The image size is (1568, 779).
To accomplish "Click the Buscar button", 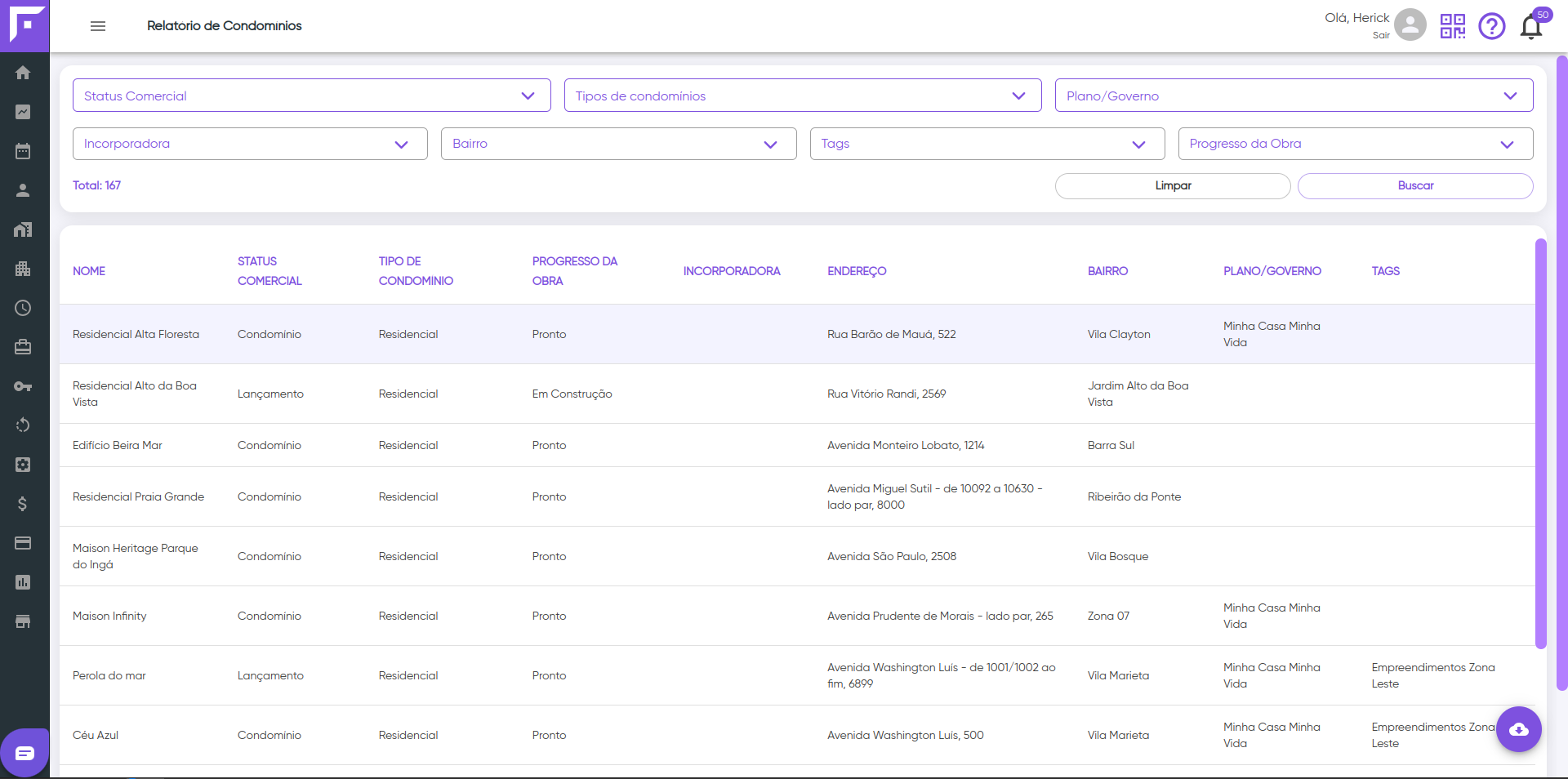I will [1415, 186].
